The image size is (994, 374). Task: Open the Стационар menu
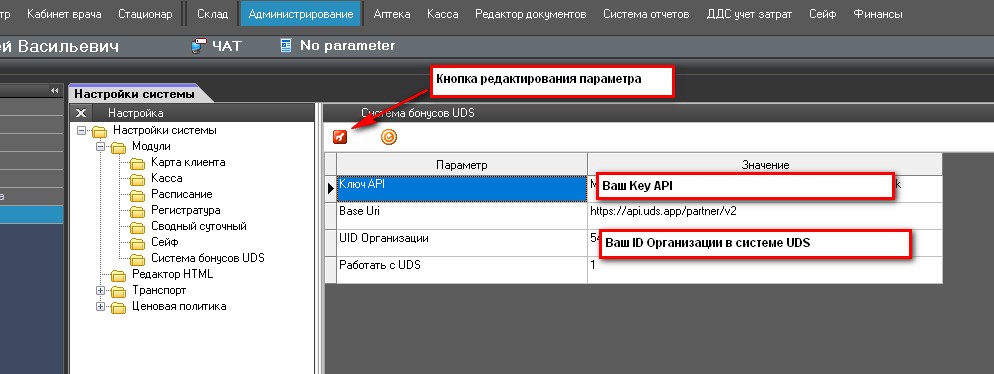pyautogui.click(x=145, y=13)
